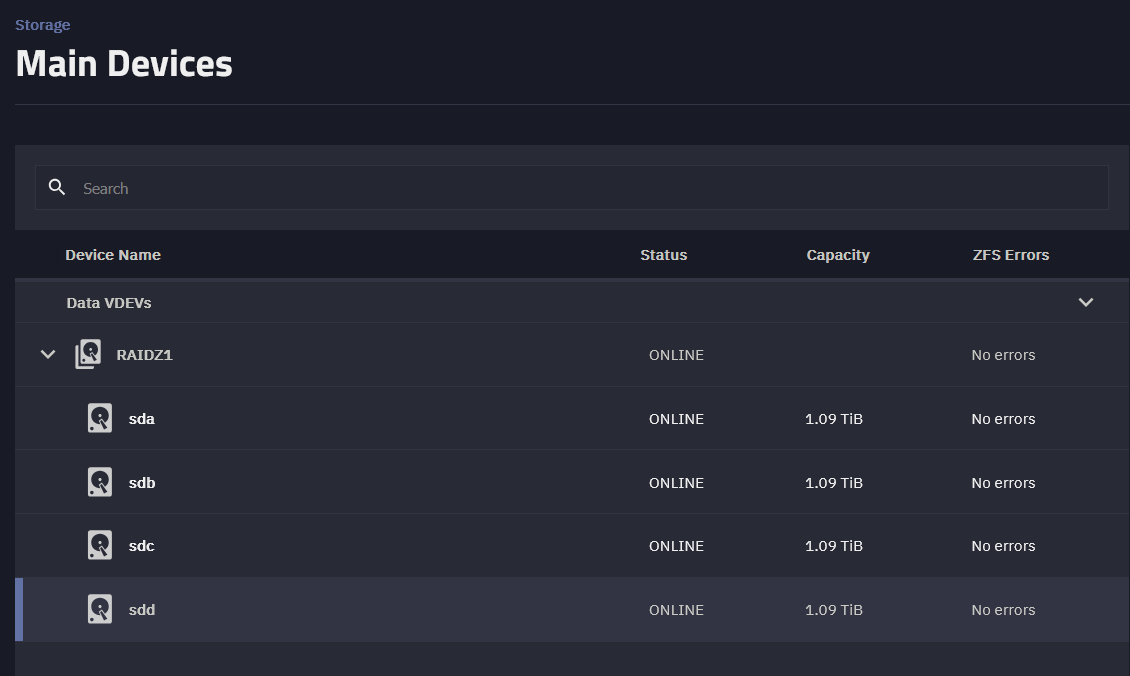This screenshot has width=1130, height=676.
Task: Select the sdb device name
Action: pyautogui.click(x=142, y=483)
